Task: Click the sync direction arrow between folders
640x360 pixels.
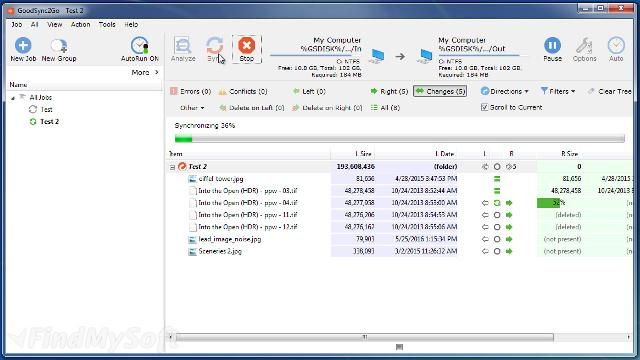Action: pos(400,56)
